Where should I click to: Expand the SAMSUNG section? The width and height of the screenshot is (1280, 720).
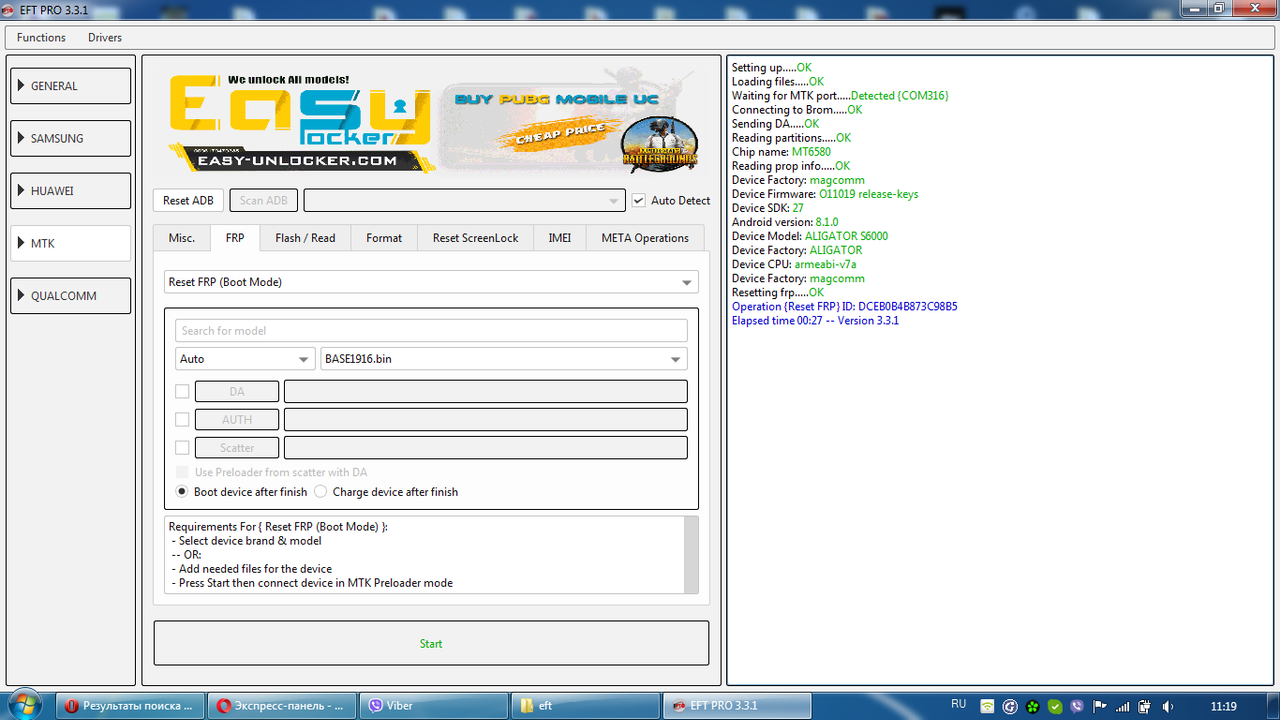pyautogui.click(x=71, y=138)
